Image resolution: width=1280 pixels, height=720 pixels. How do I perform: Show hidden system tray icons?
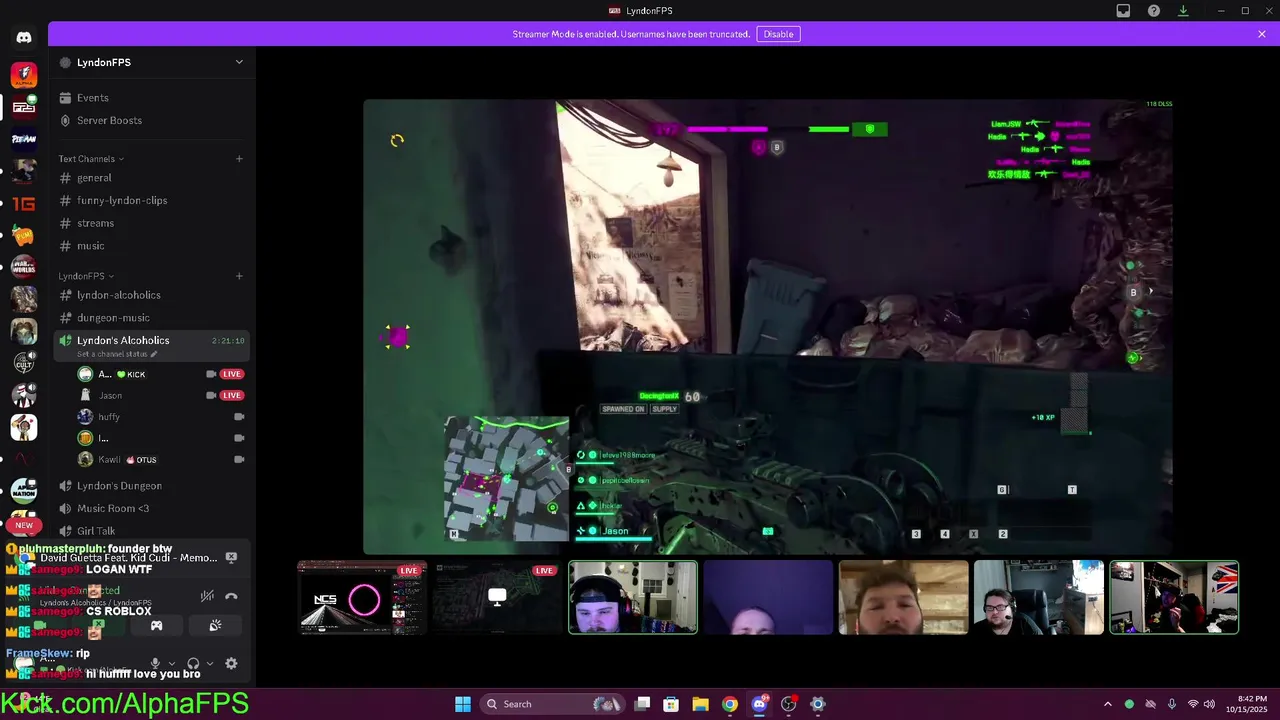click(1107, 704)
